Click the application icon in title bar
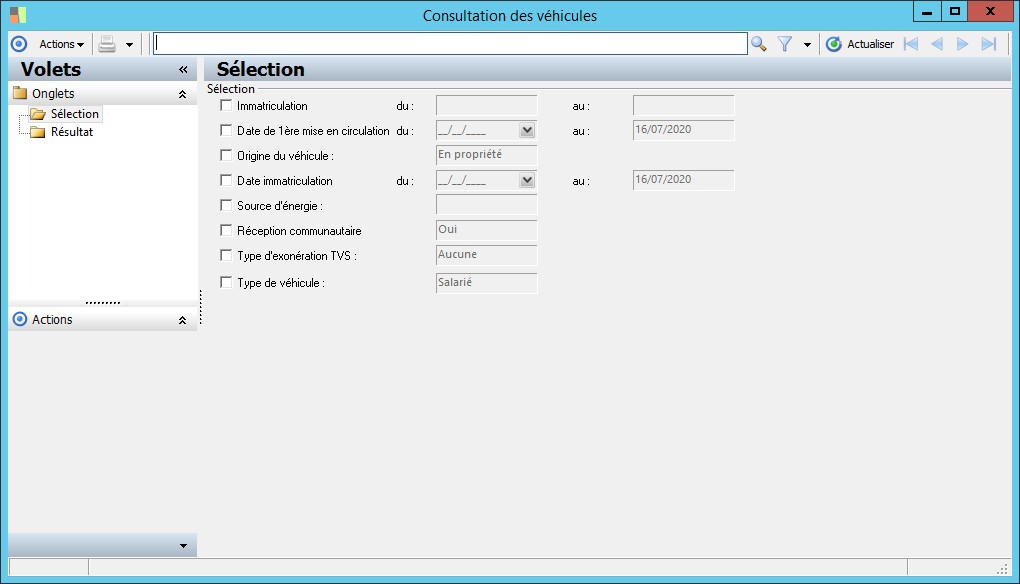This screenshot has width=1020, height=584. [18, 14]
